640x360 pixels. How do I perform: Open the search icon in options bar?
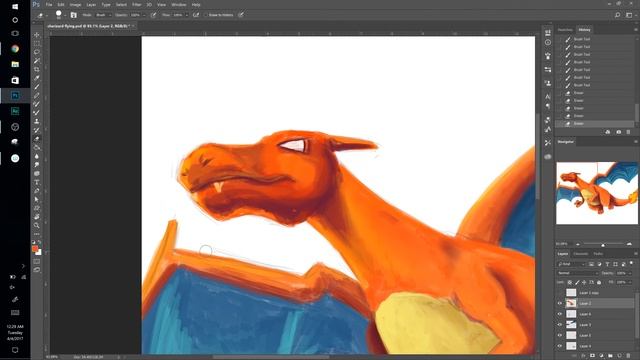pyautogui.click(x=618, y=15)
